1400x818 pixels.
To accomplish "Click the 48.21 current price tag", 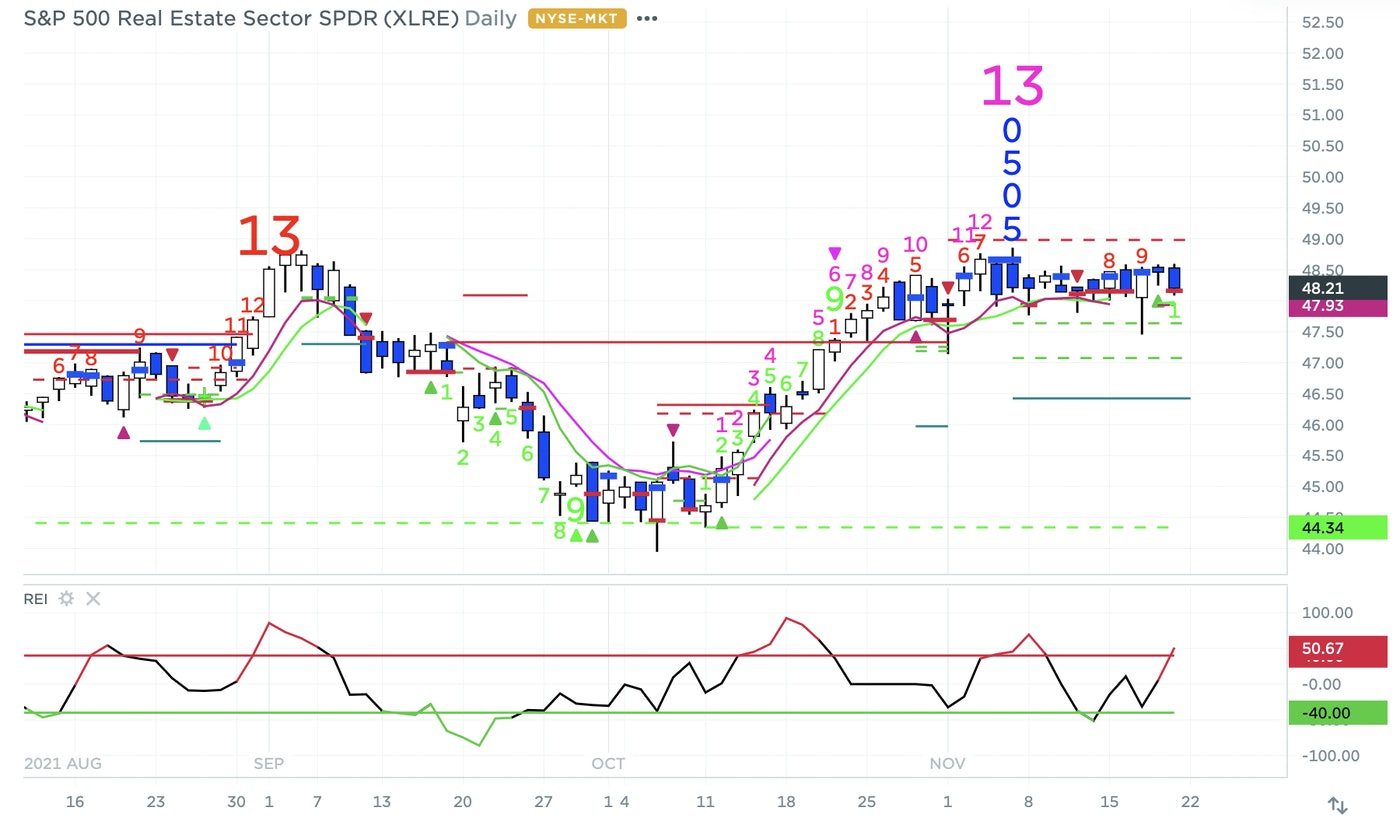I will pos(1337,288).
